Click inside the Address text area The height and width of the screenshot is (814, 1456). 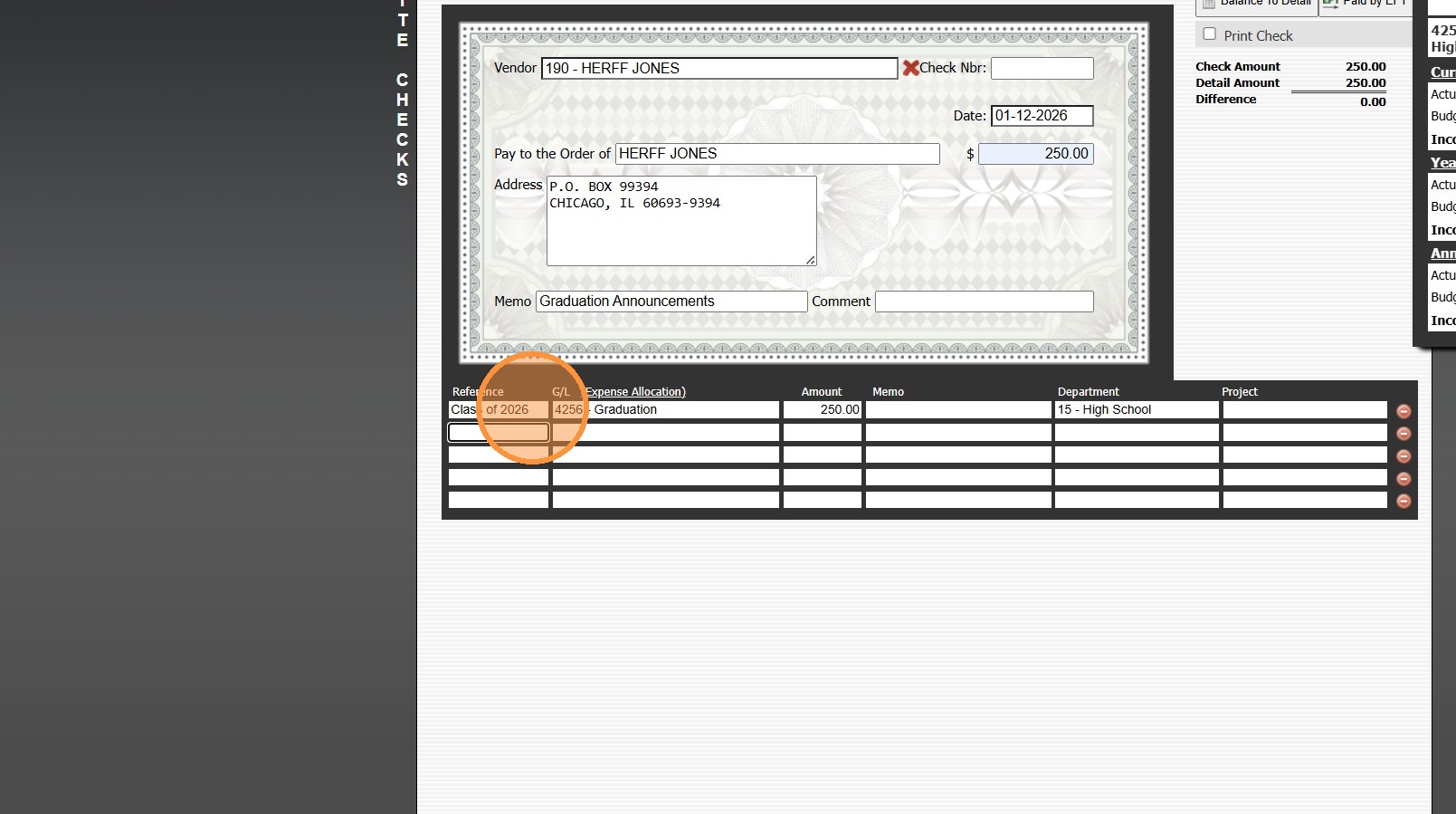[x=681, y=221]
